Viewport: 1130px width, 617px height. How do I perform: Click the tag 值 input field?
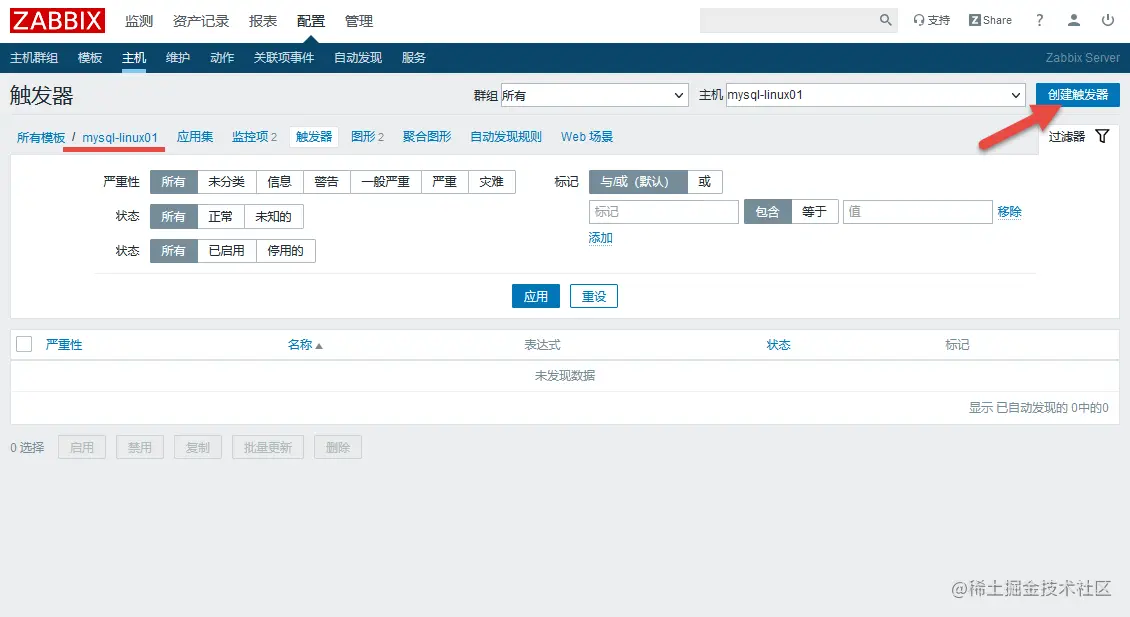pyautogui.click(x=916, y=211)
